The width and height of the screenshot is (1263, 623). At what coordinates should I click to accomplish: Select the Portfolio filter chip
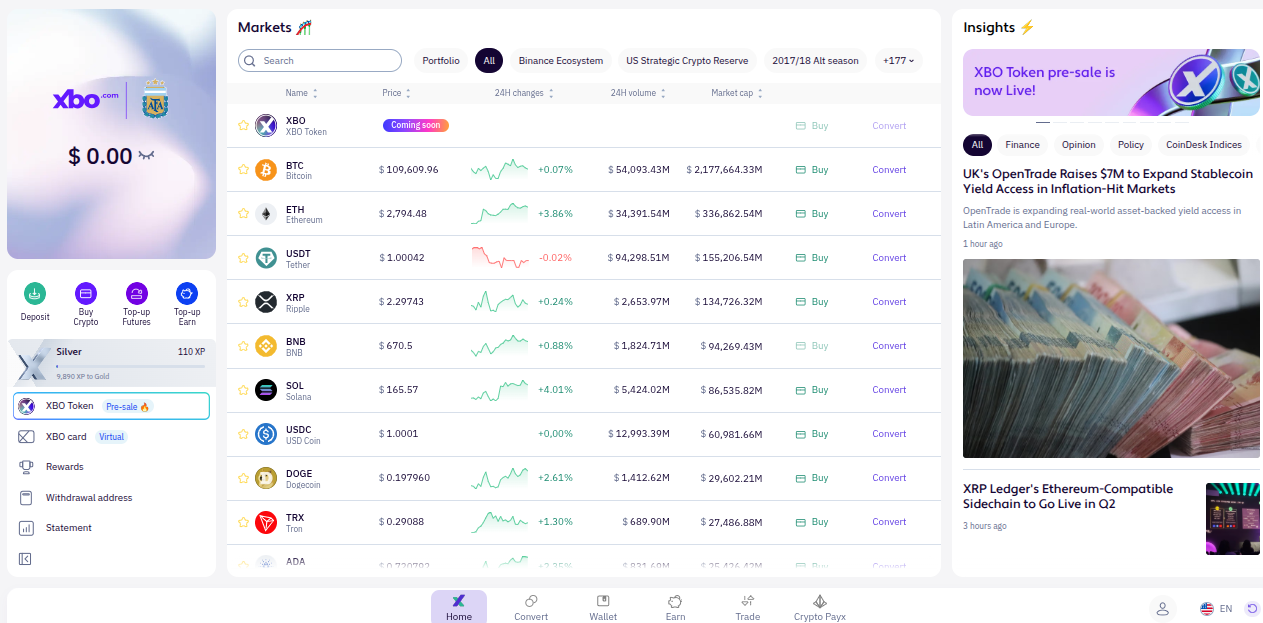441,61
